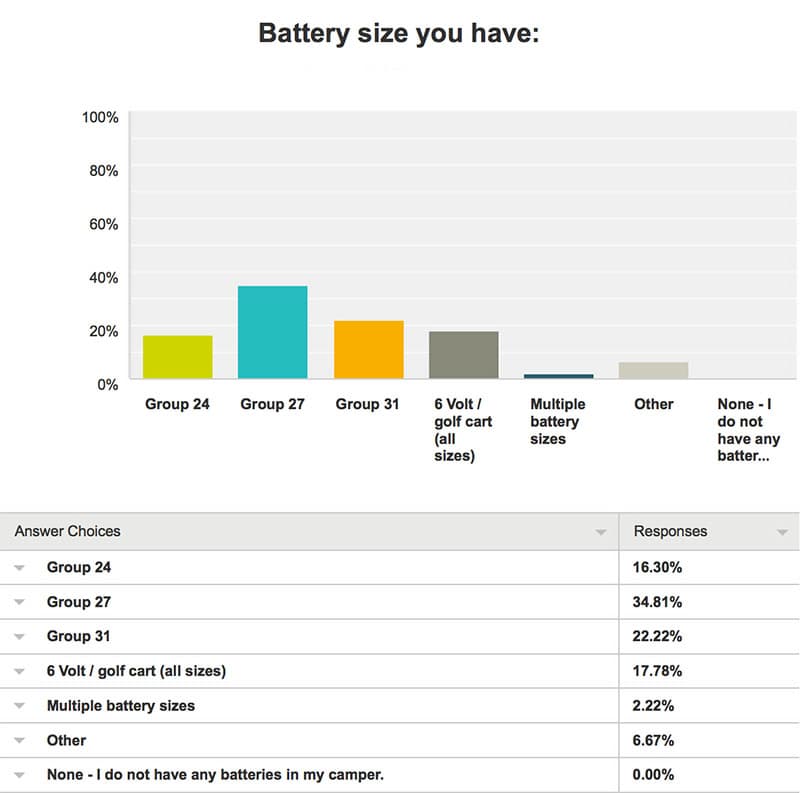Expand the 6 Volt / golf cart row arrow
This screenshot has height=793, width=800.
(x=19, y=671)
